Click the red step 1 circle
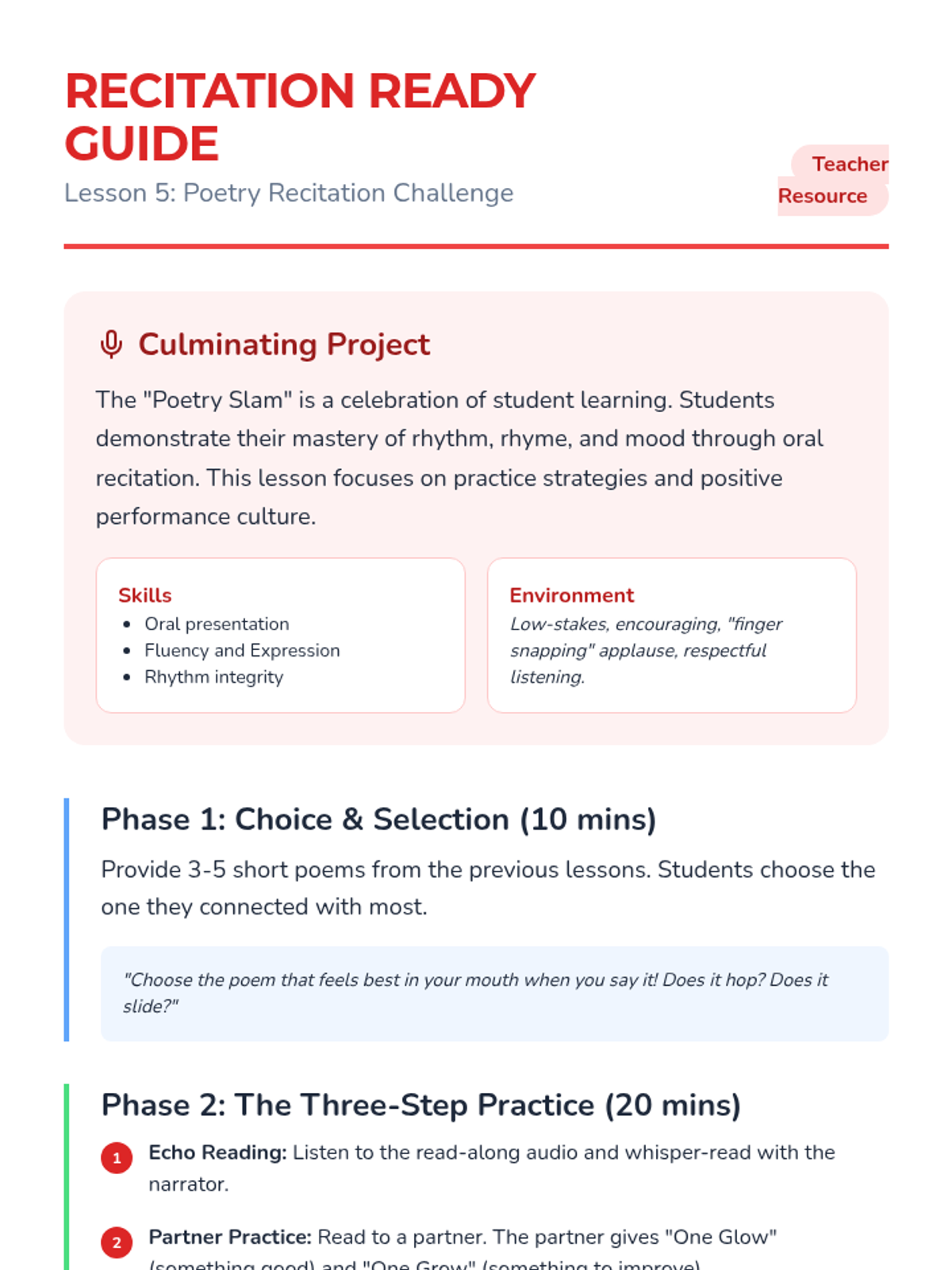952x1270 pixels. [x=117, y=1158]
